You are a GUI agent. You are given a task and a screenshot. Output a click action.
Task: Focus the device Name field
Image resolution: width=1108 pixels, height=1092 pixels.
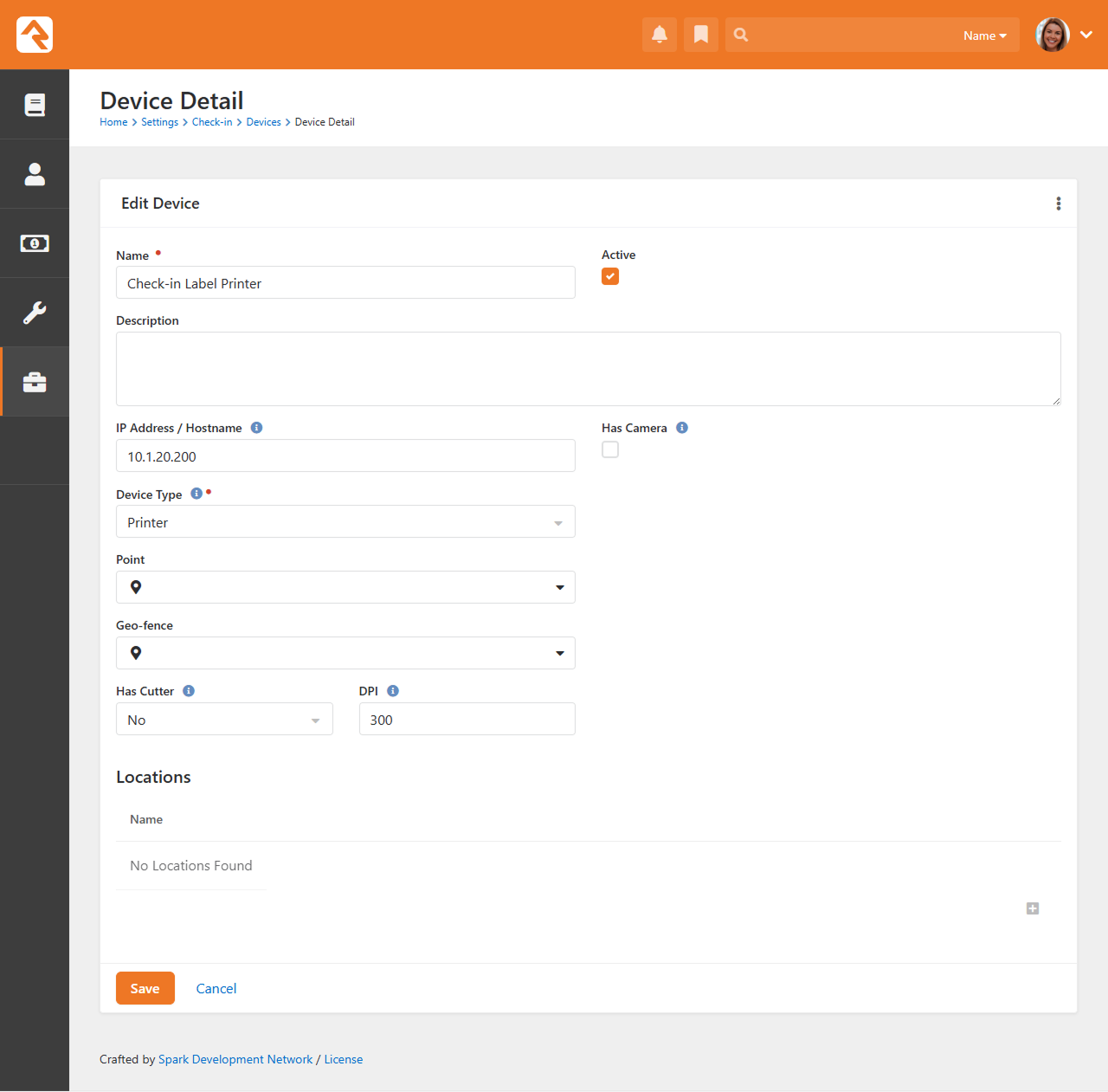pyautogui.click(x=345, y=282)
